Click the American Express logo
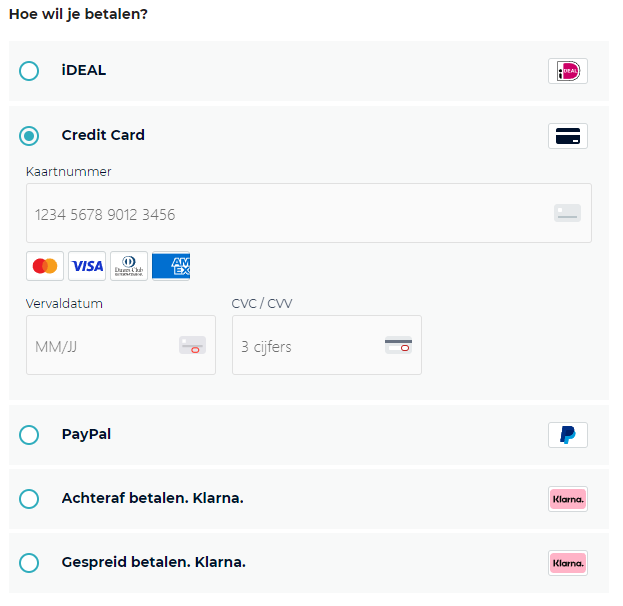 pyautogui.click(x=171, y=266)
